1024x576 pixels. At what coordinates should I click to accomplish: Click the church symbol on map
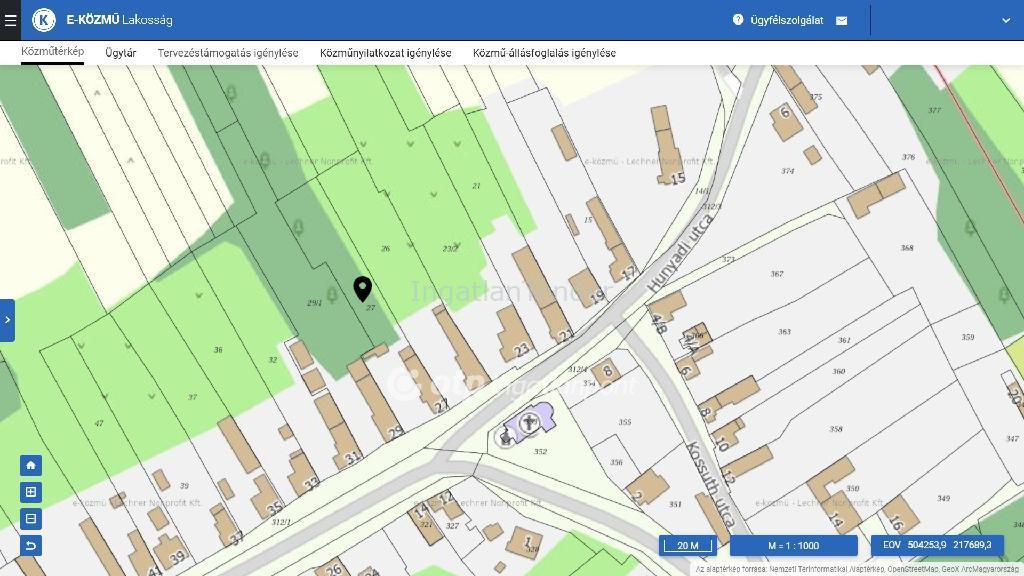point(529,424)
